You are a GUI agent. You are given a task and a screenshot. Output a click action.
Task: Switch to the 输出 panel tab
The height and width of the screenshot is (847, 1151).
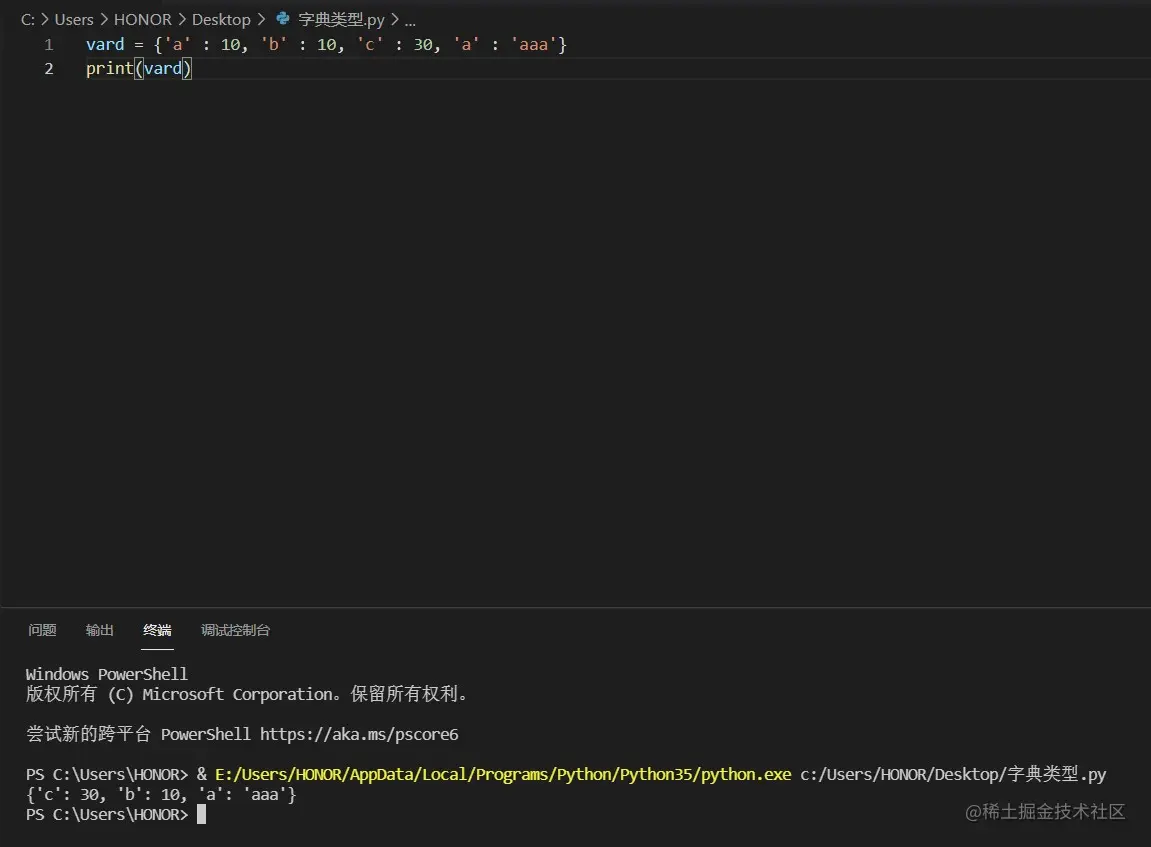click(x=100, y=630)
